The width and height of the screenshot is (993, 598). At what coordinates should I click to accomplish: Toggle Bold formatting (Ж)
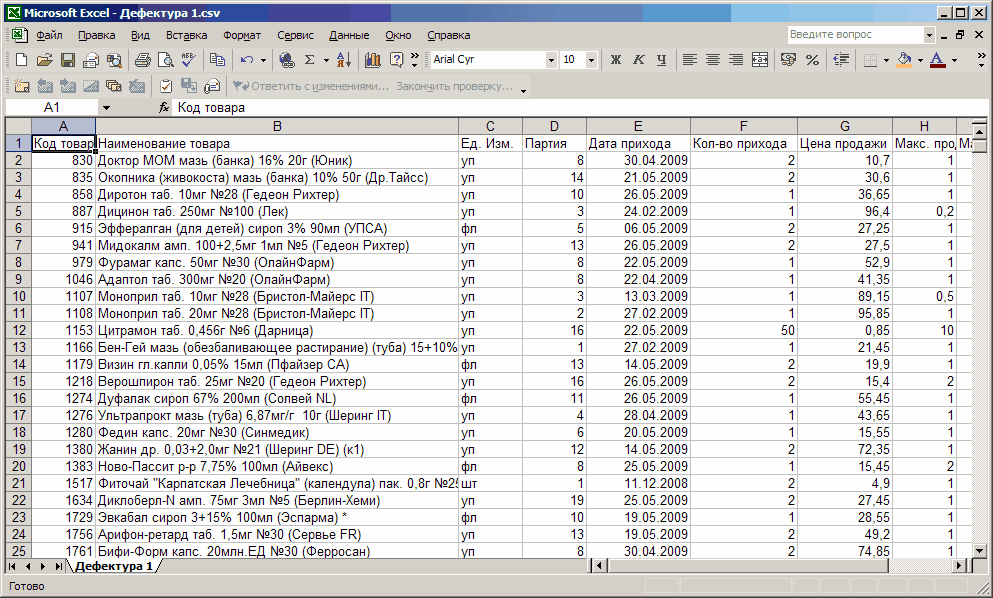(x=616, y=60)
